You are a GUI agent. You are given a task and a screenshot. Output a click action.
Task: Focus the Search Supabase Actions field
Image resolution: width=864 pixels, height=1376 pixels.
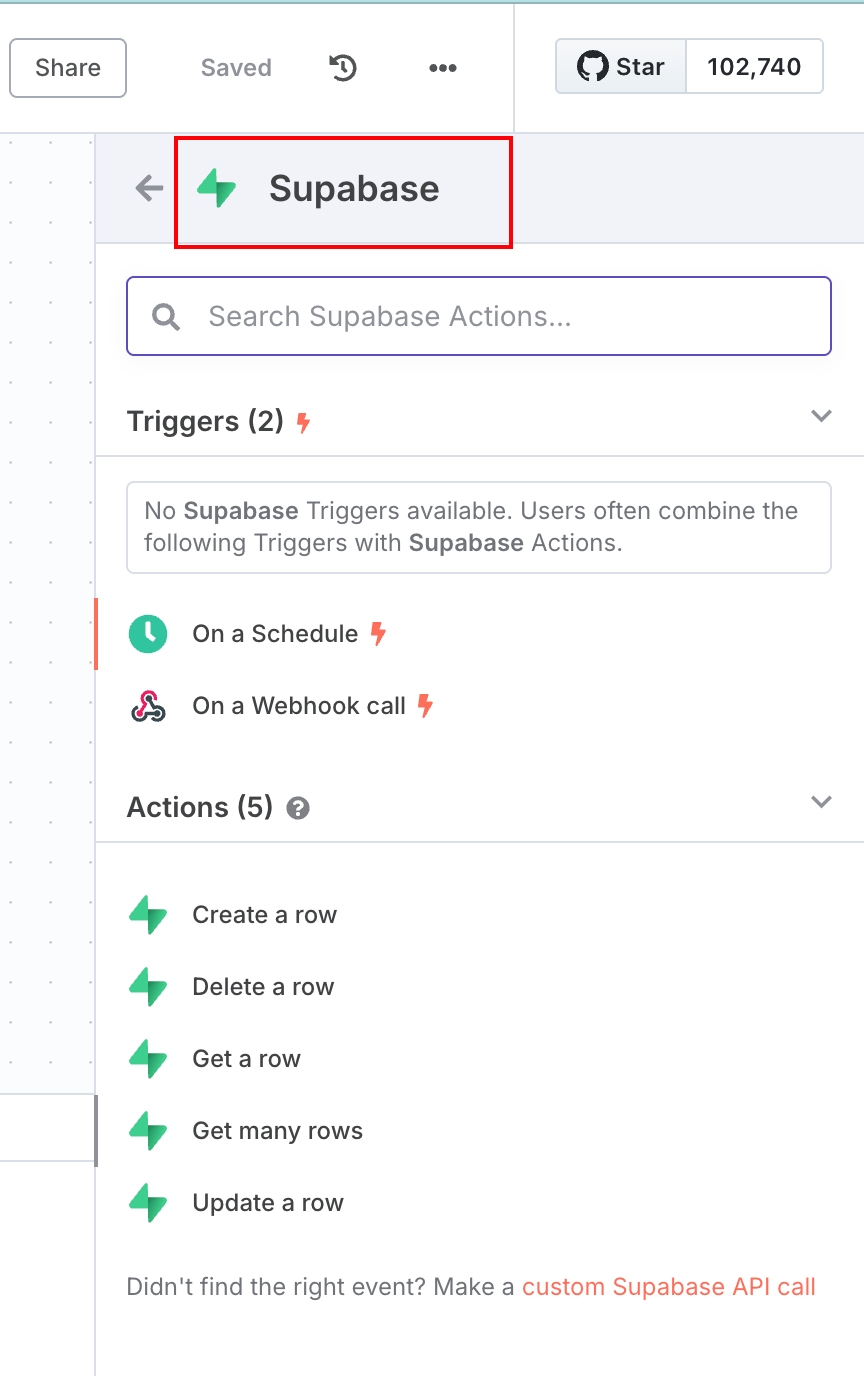[479, 316]
